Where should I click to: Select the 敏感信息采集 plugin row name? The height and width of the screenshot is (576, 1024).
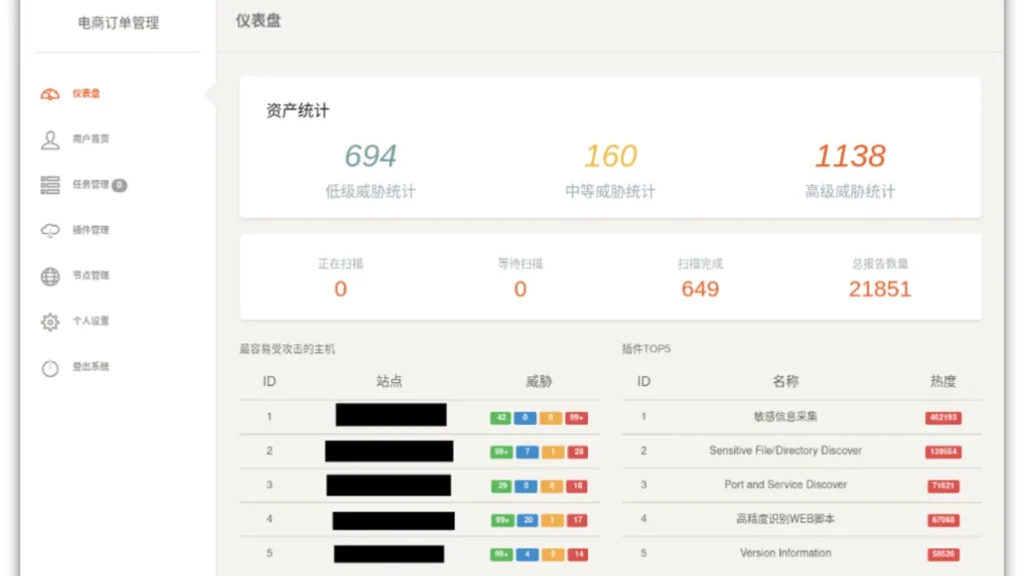(x=786, y=417)
